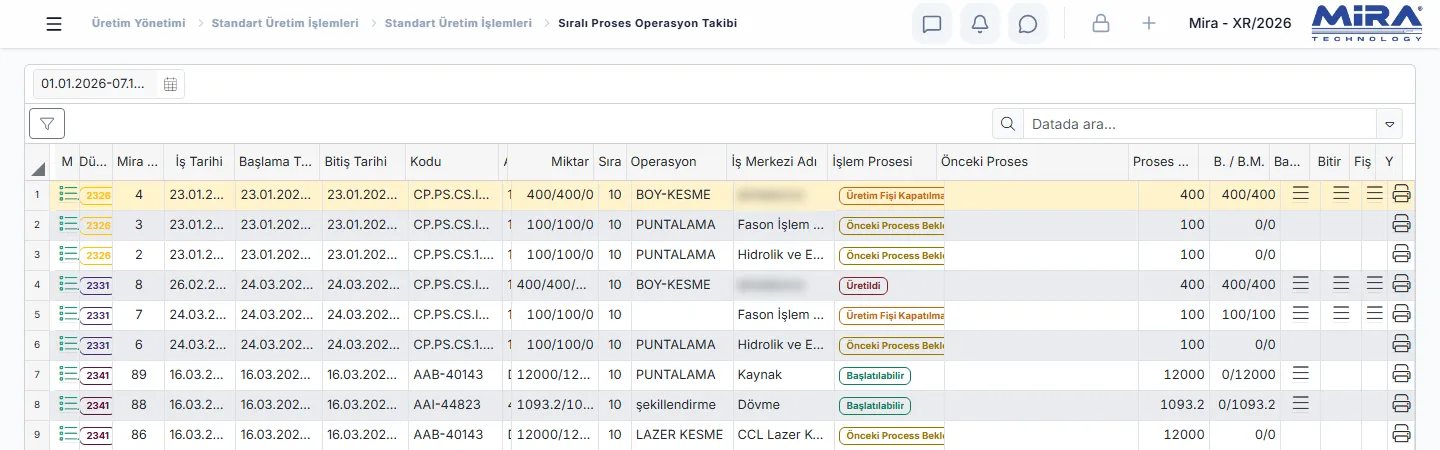Sort by Operasyon column header
The image size is (1440, 450).
tap(677, 162)
